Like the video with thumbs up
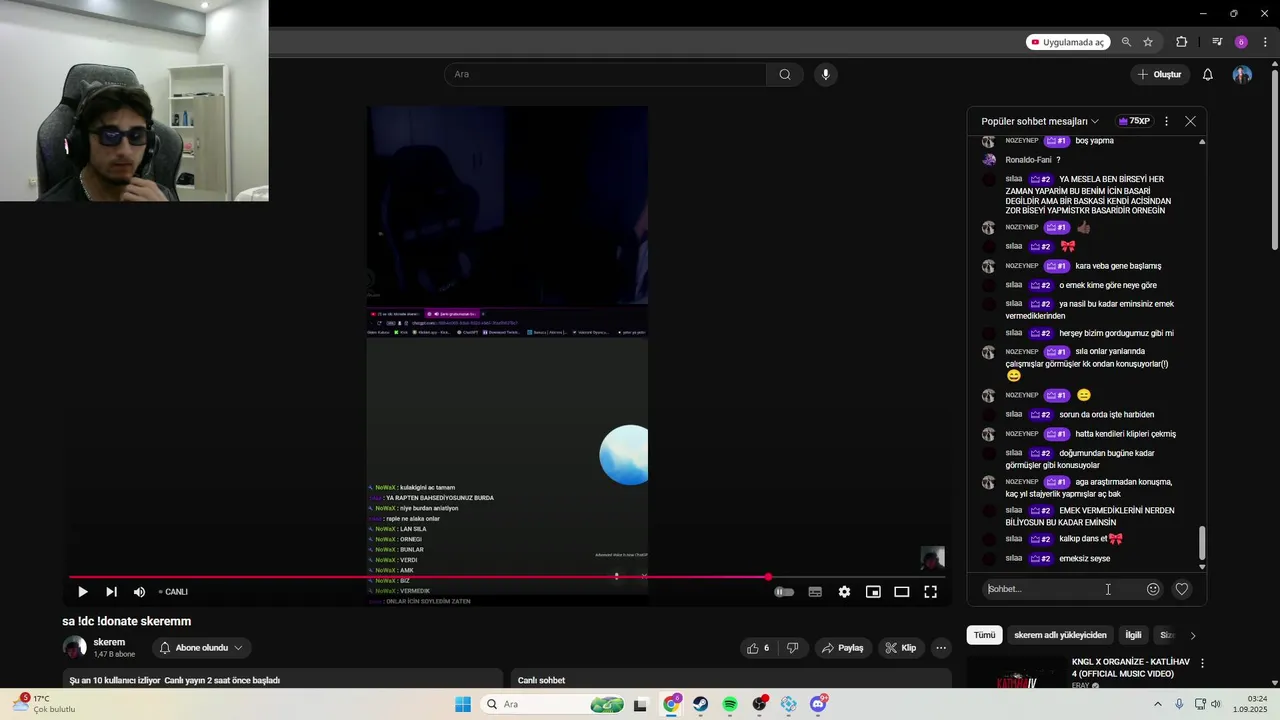Viewport: 1280px width, 720px height. point(758,648)
